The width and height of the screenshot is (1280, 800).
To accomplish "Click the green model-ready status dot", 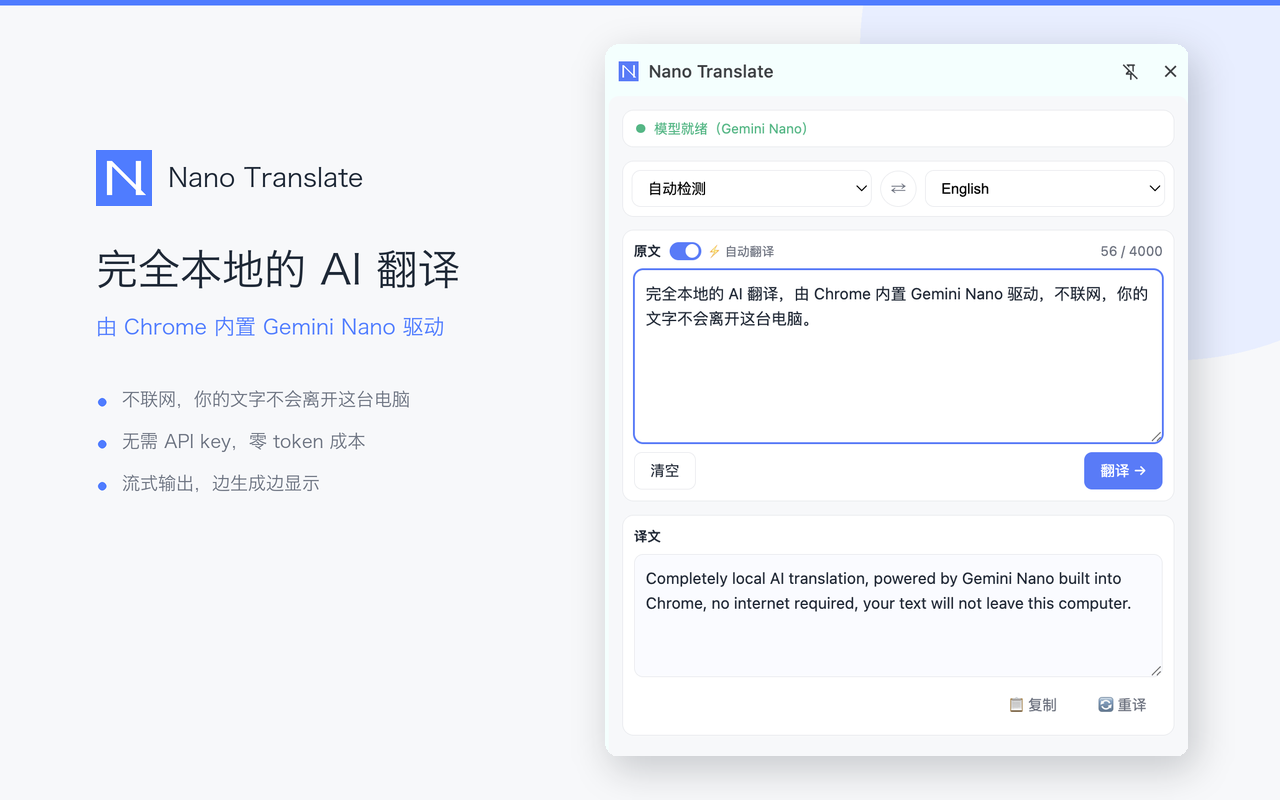I will [x=641, y=129].
